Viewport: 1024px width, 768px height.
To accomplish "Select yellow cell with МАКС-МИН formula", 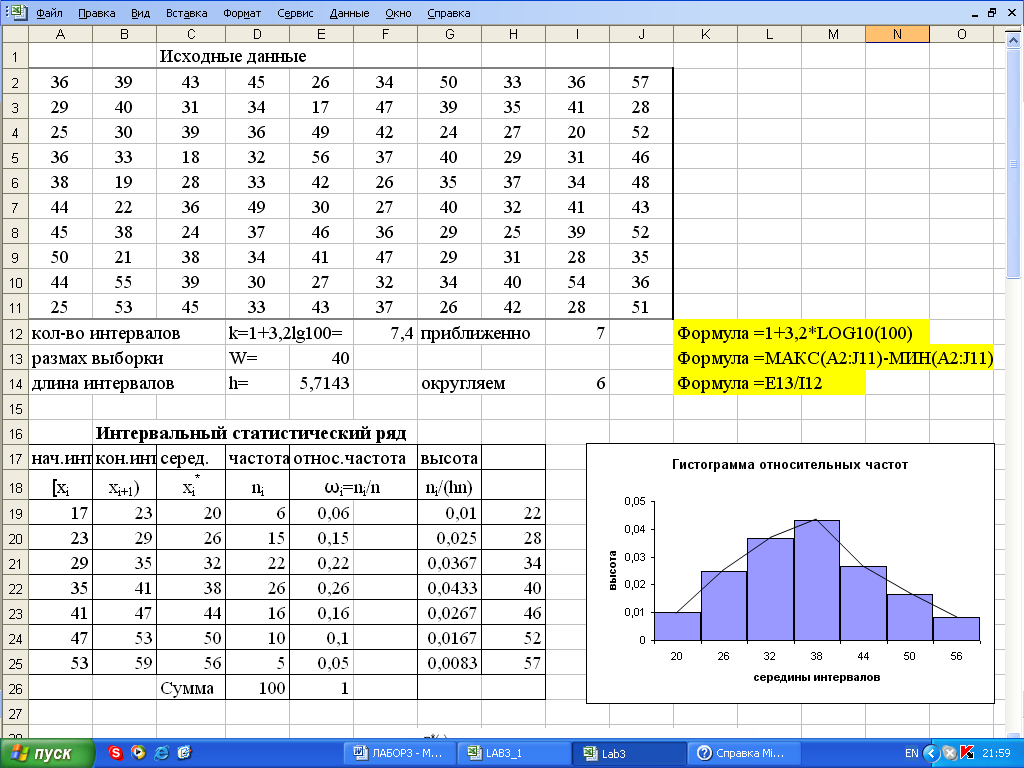I will [x=835, y=358].
